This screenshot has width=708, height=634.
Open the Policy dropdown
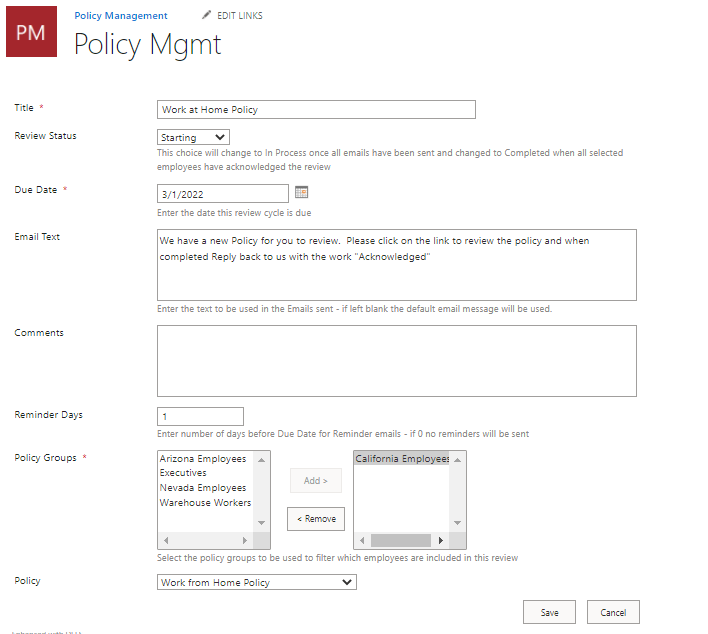[x=256, y=582]
